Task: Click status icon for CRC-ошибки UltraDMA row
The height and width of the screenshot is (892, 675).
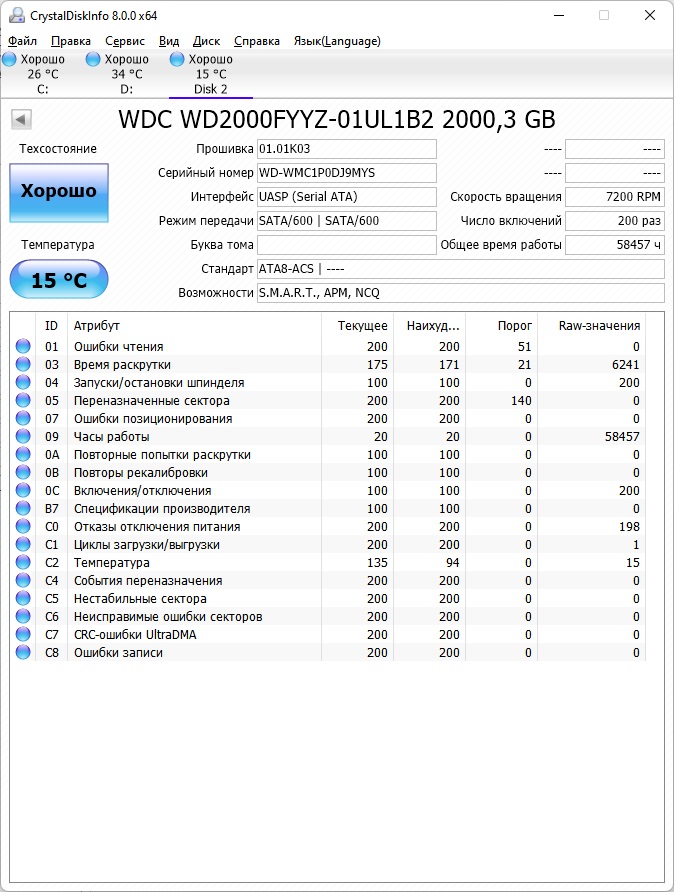Action: pos(23,634)
